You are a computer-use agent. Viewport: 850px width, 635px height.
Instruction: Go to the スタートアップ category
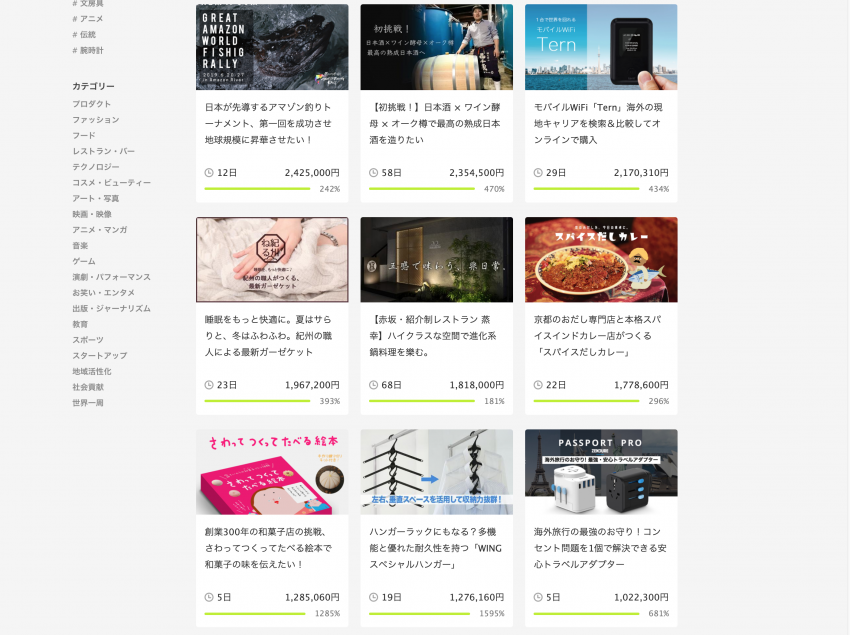click(x=98, y=355)
